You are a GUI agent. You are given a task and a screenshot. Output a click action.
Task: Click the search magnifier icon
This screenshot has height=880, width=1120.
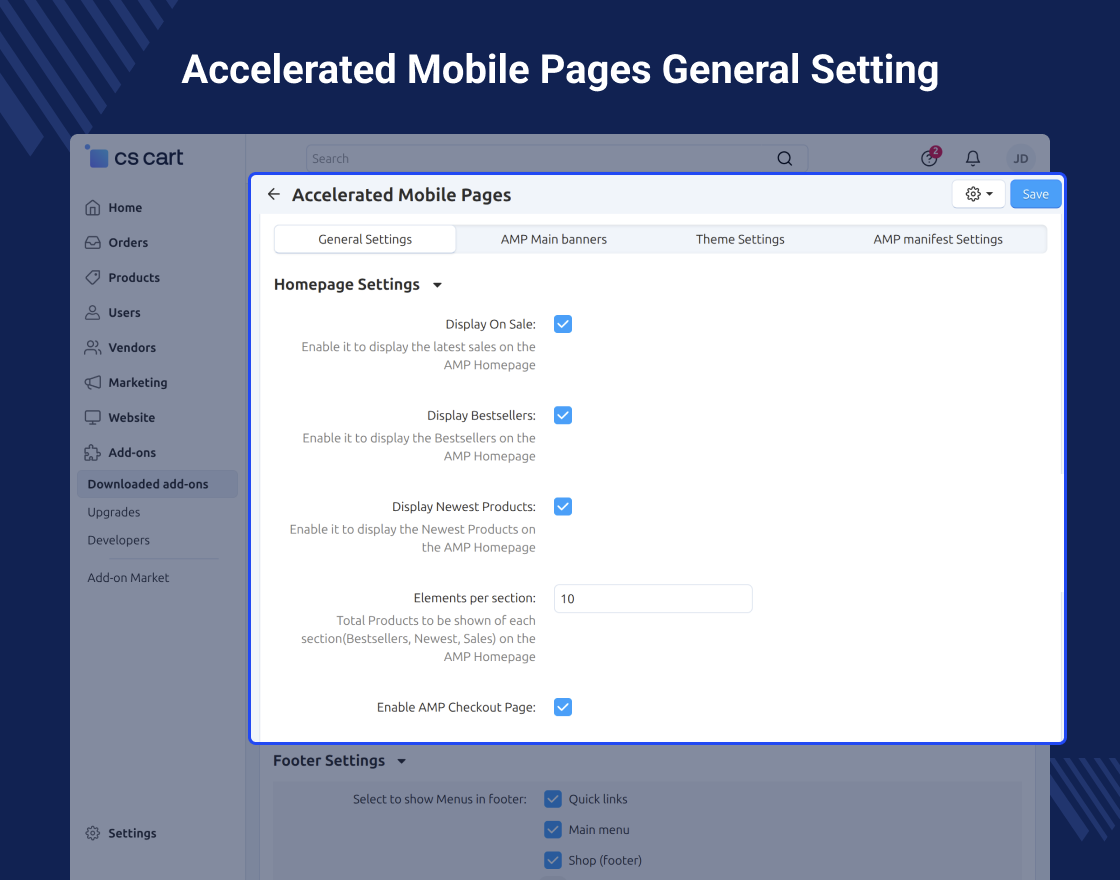tap(784, 159)
